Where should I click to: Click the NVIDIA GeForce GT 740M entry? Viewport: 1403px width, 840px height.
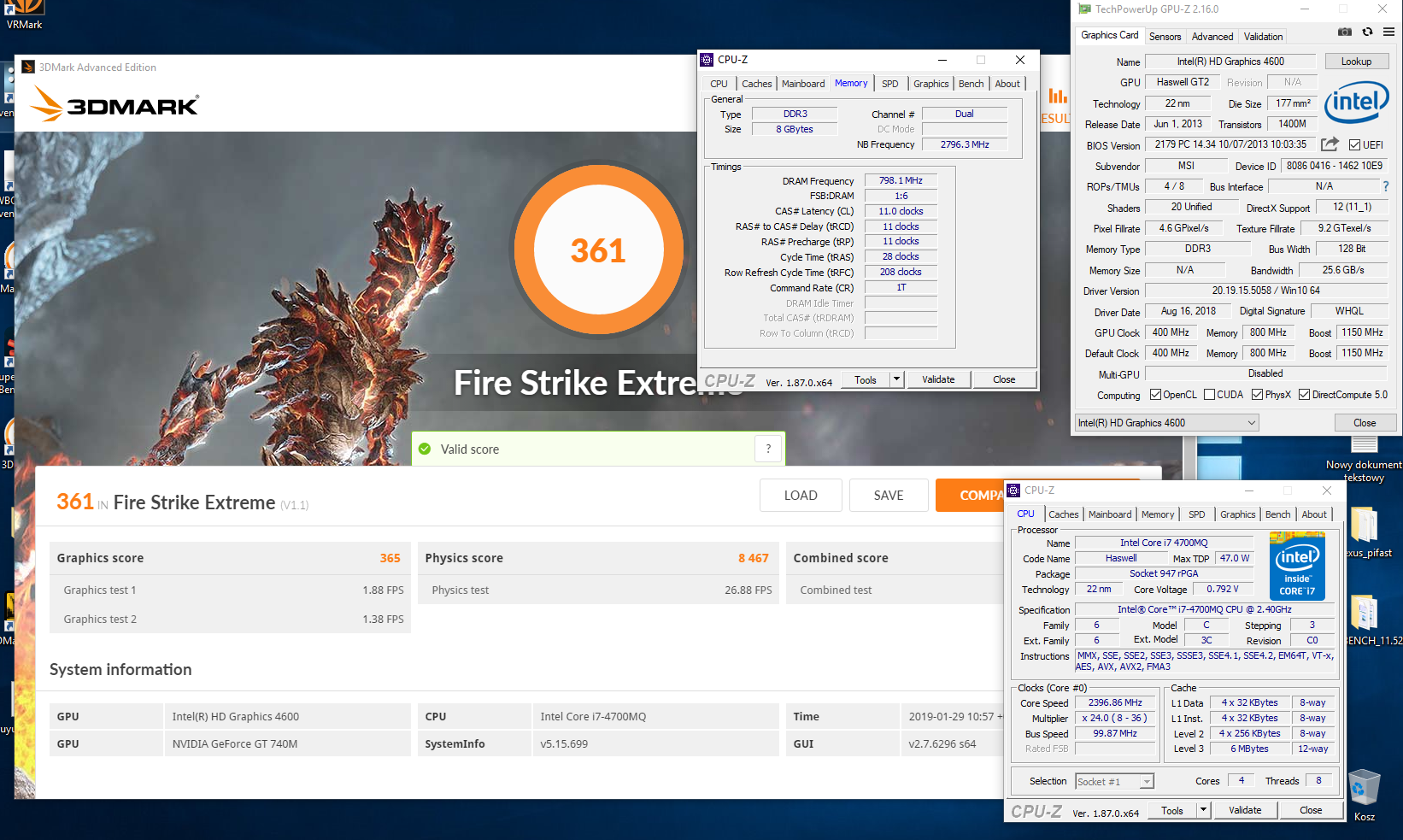click(235, 743)
